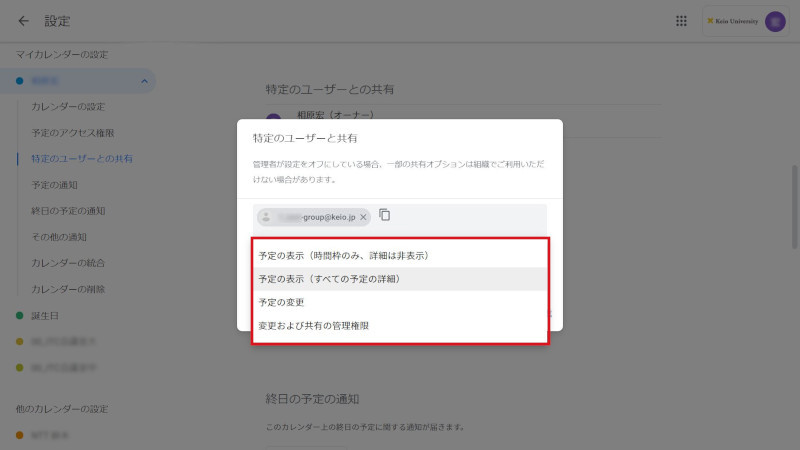Remove the group@keio.jp chip with X
The image size is (800, 450).
[363, 216]
